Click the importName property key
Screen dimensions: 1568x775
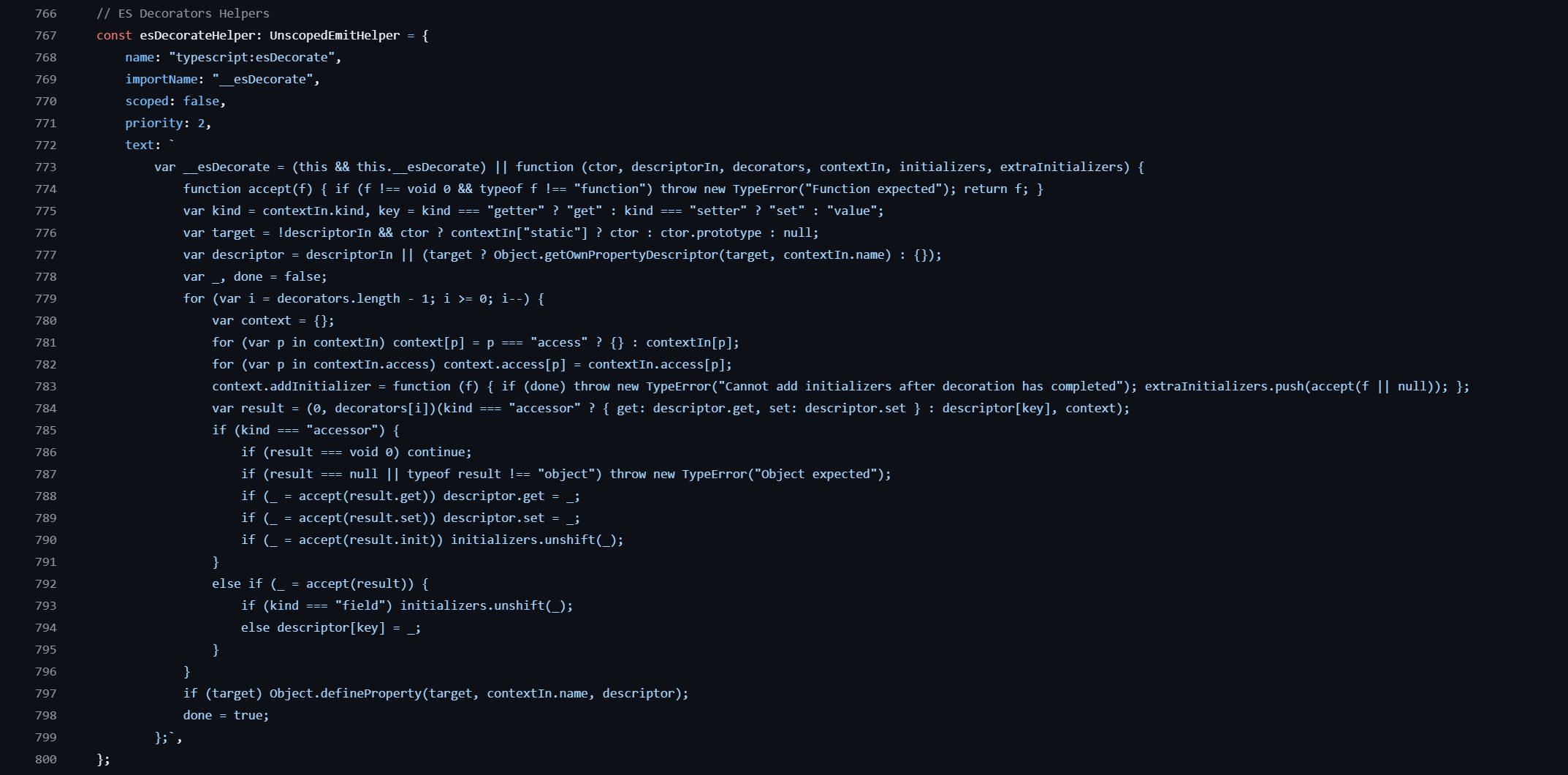click(x=161, y=79)
